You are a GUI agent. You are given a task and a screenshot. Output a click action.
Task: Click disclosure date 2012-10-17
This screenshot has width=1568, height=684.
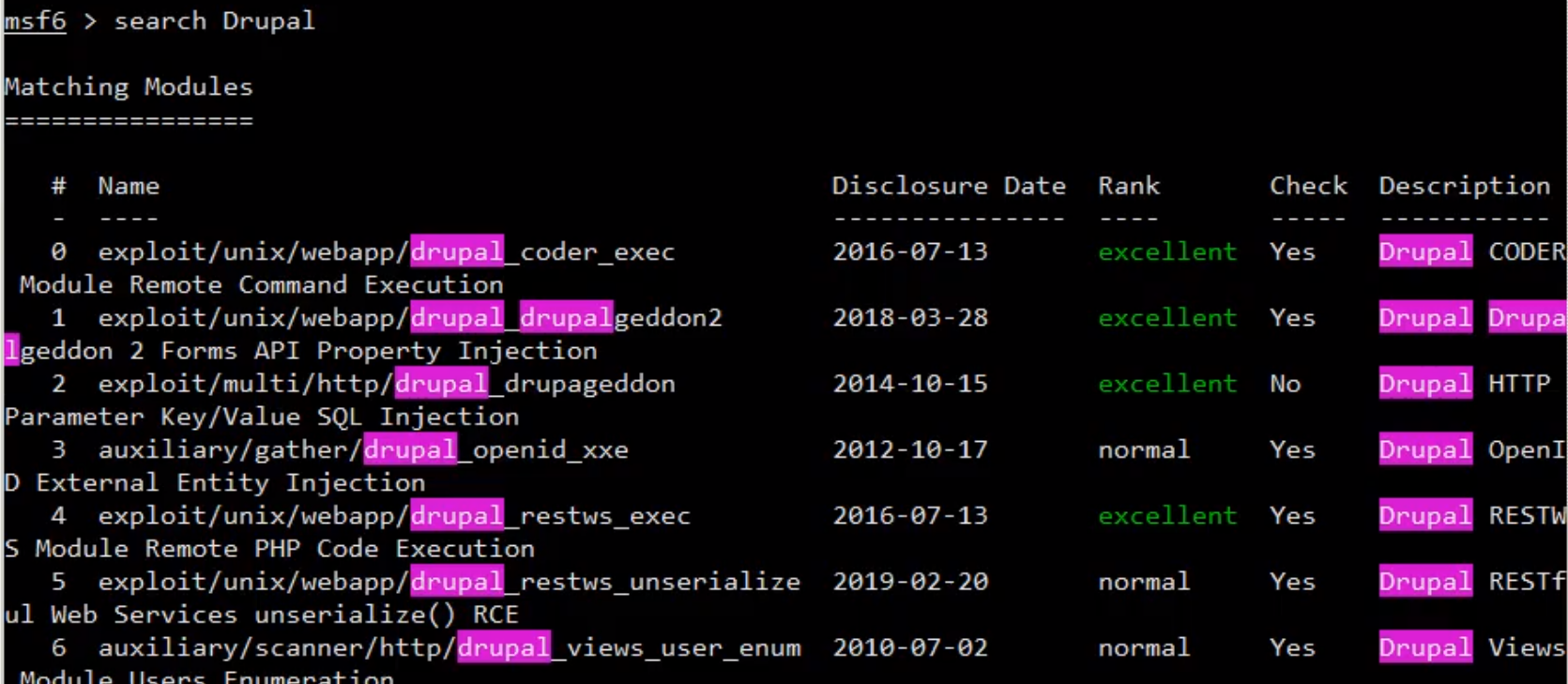910,449
